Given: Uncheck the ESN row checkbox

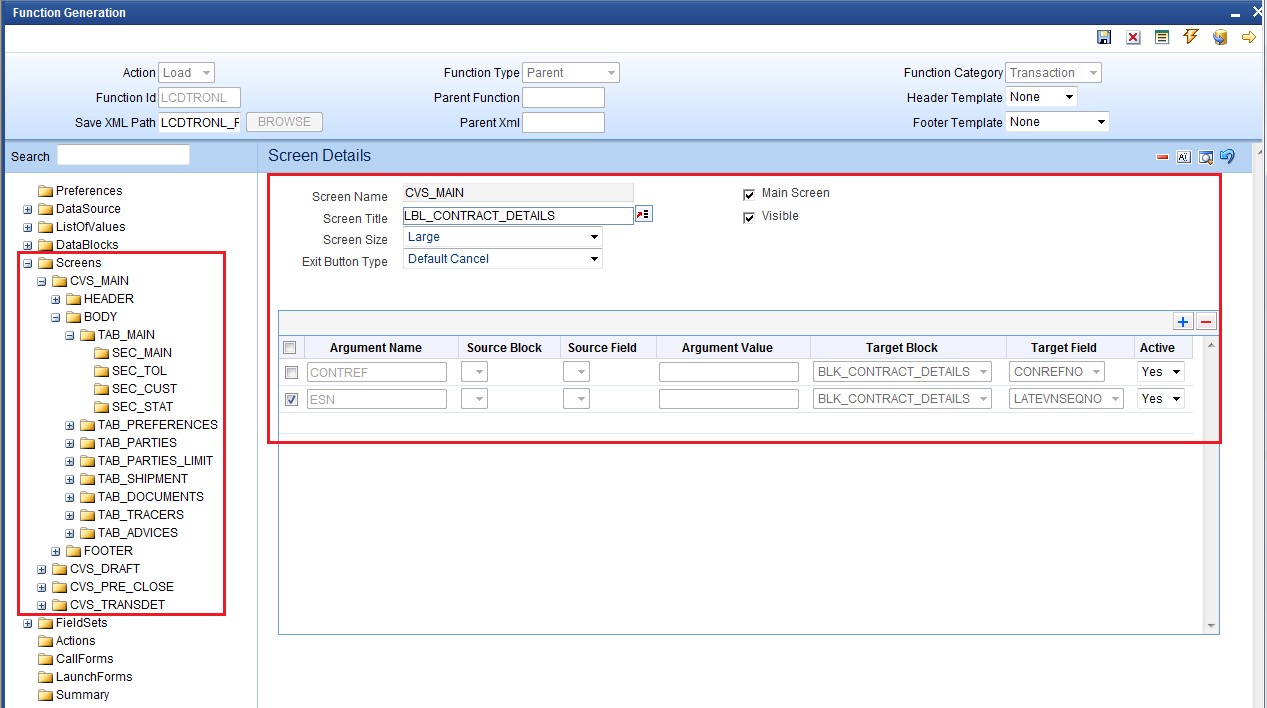Looking at the screenshot, I should [x=291, y=399].
